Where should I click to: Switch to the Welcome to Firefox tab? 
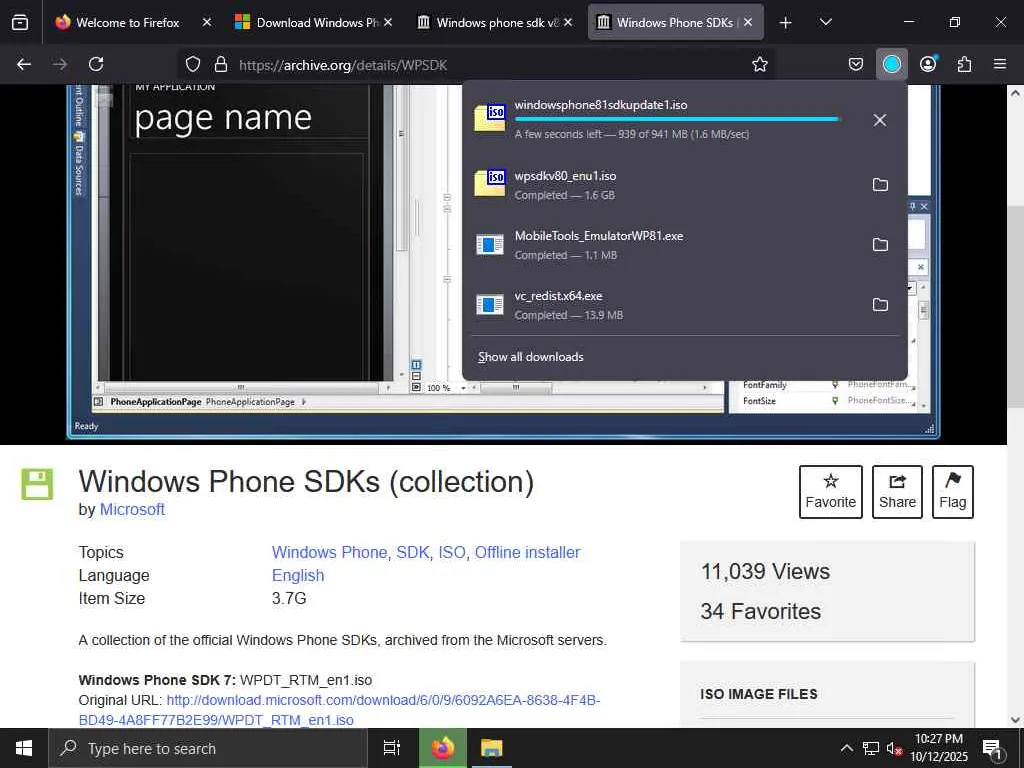128,22
